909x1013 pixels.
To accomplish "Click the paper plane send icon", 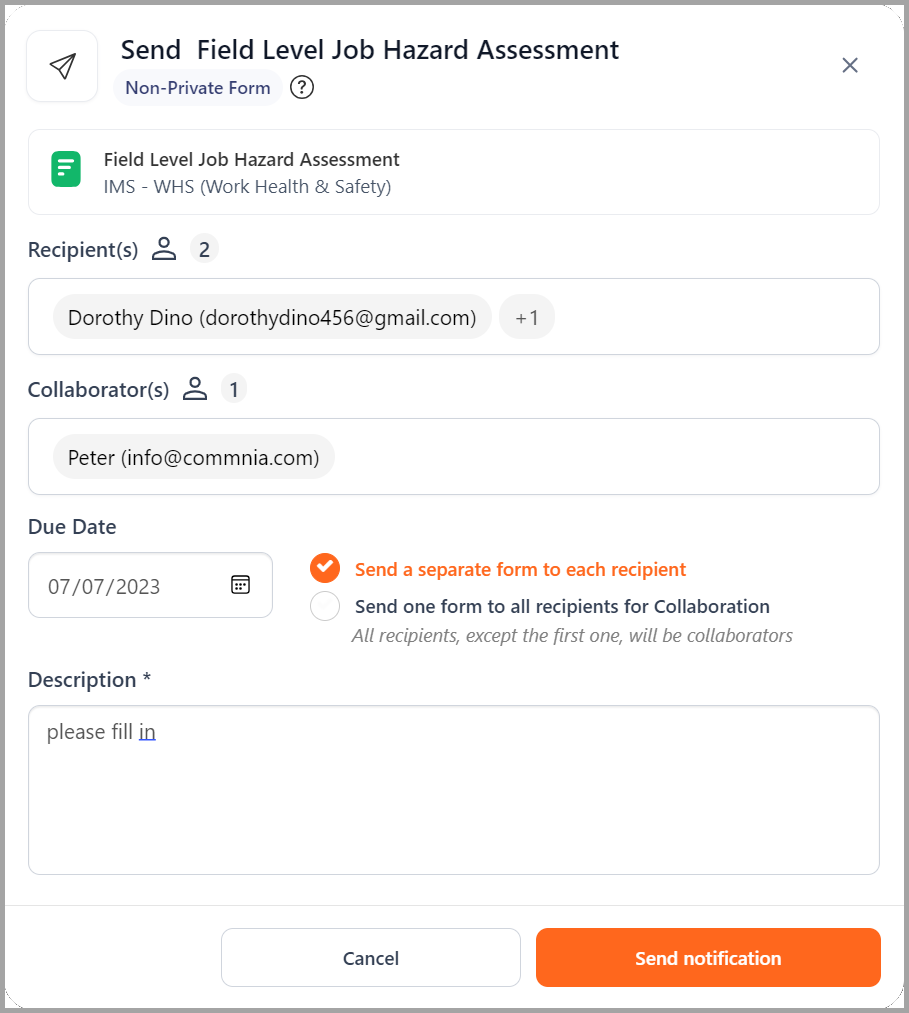I will coord(62,66).
